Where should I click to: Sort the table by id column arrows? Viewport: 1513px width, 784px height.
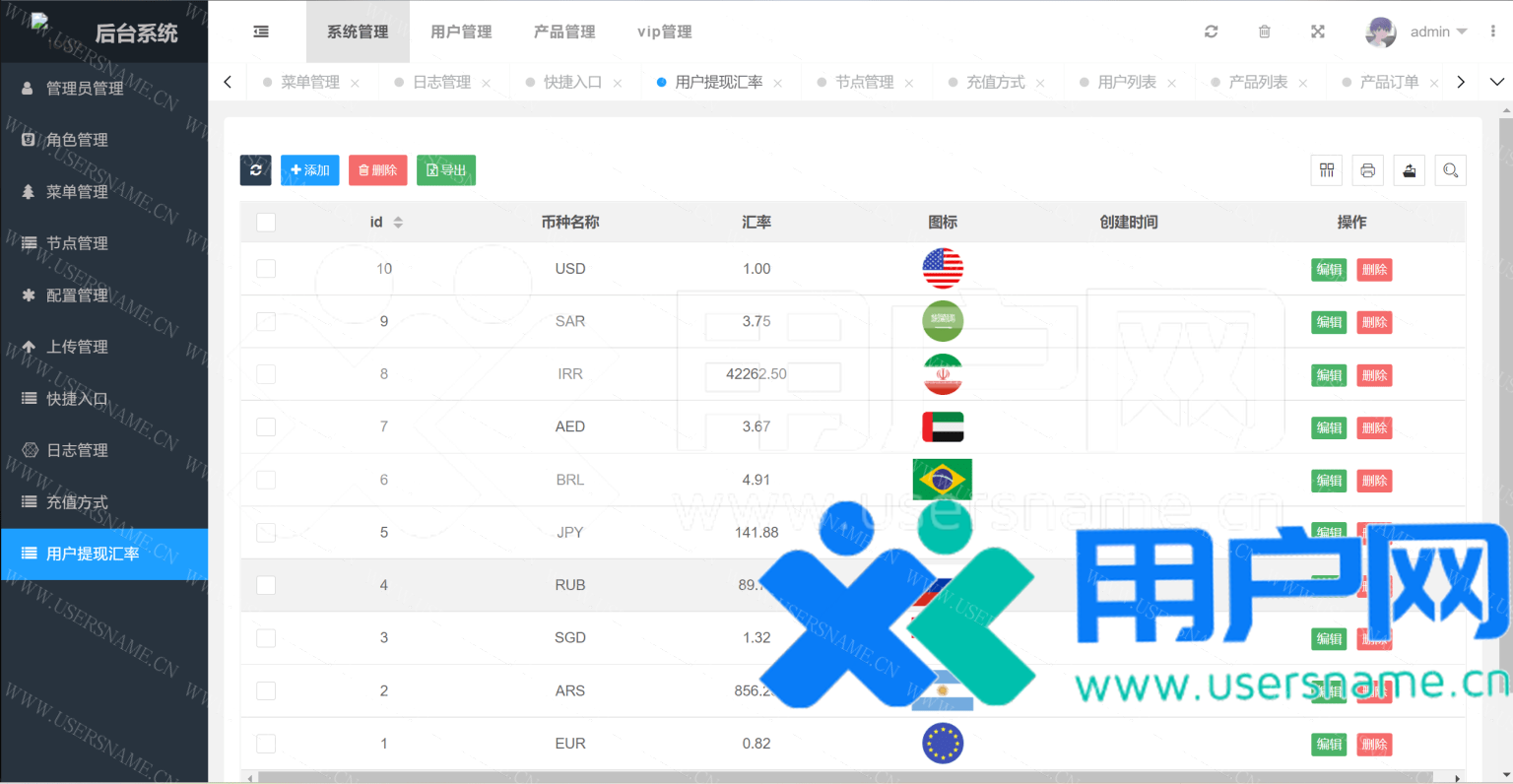[398, 223]
